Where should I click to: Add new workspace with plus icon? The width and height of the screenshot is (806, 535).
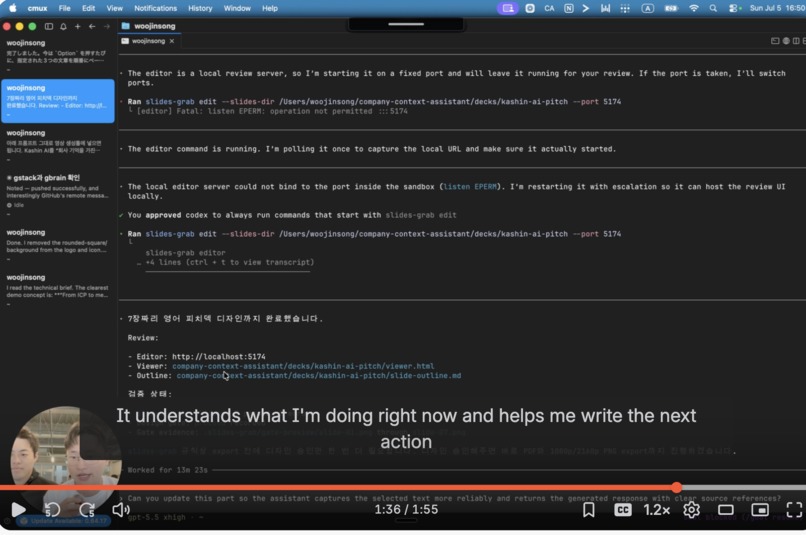pyautogui.click(x=78, y=26)
